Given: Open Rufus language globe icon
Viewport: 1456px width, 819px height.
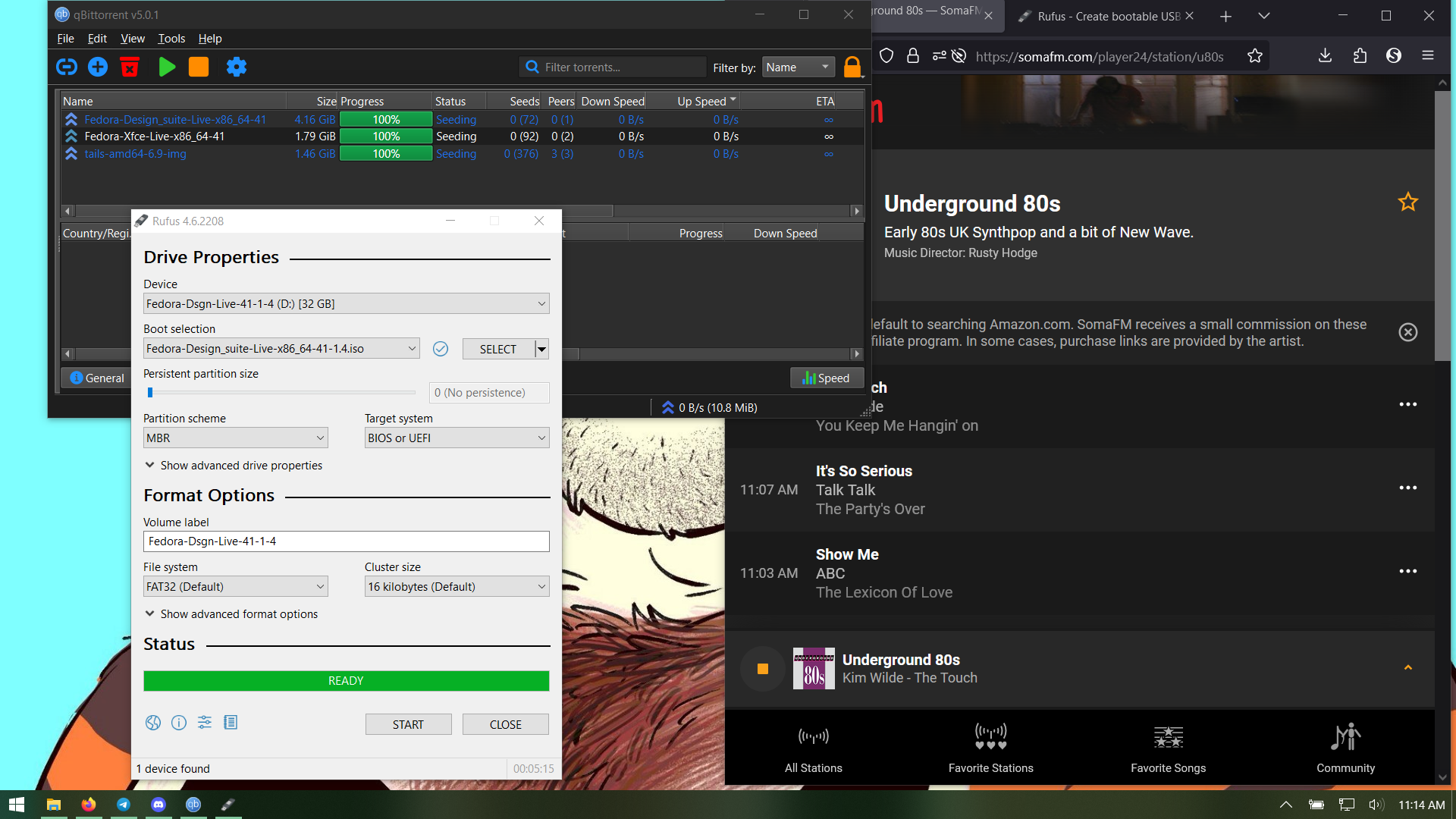Looking at the screenshot, I should point(153,723).
